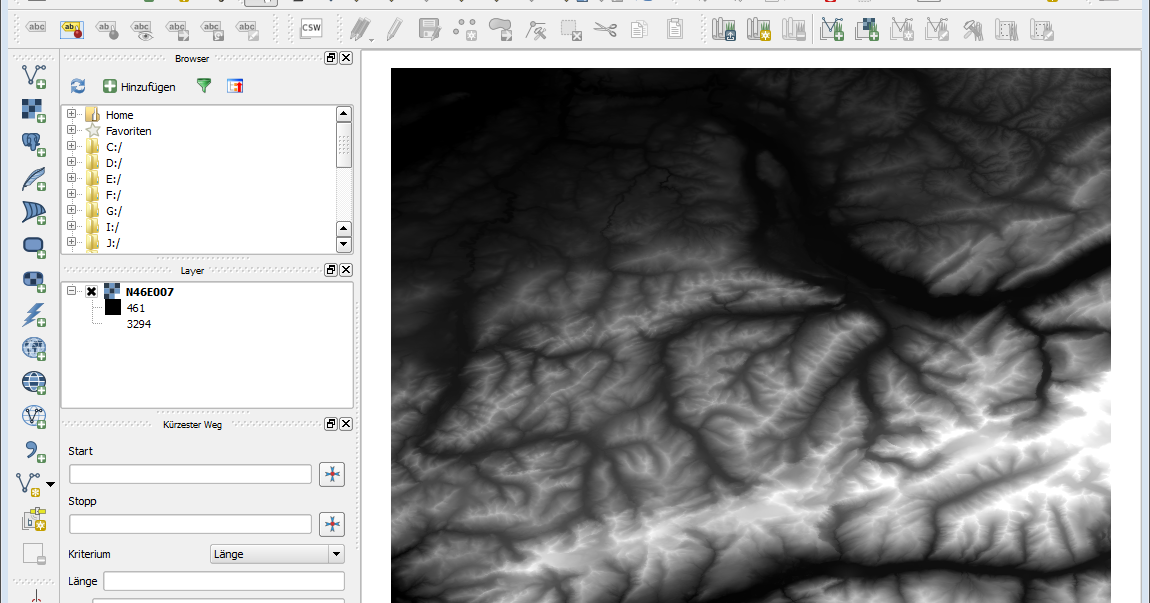Click the filter funnel in Browser panel

[204, 87]
